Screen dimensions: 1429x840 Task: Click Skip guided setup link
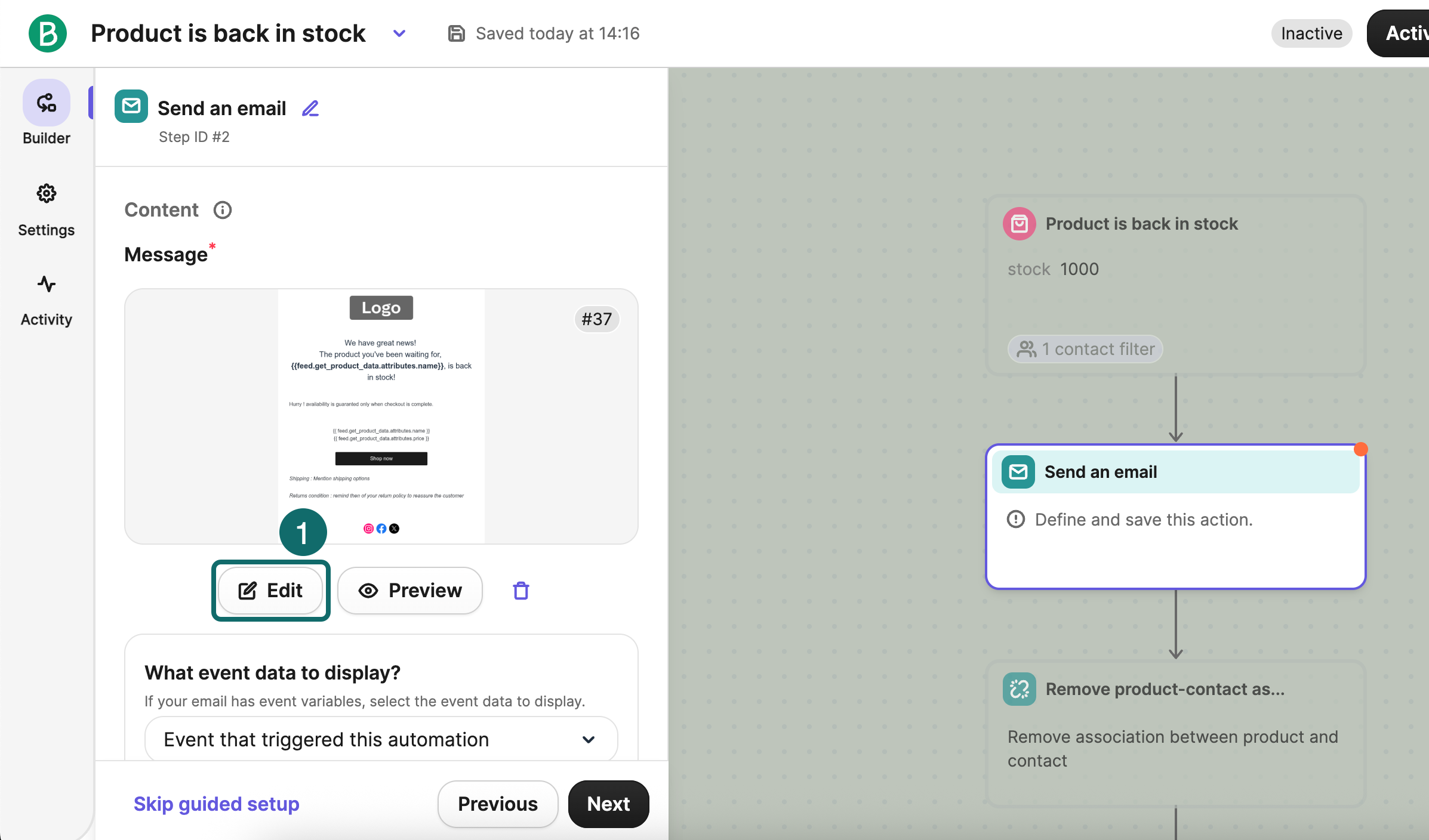point(216,804)
